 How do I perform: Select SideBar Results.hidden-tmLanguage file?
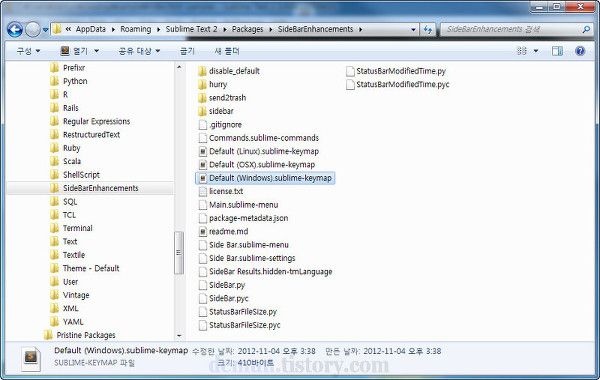pos(271,272)
